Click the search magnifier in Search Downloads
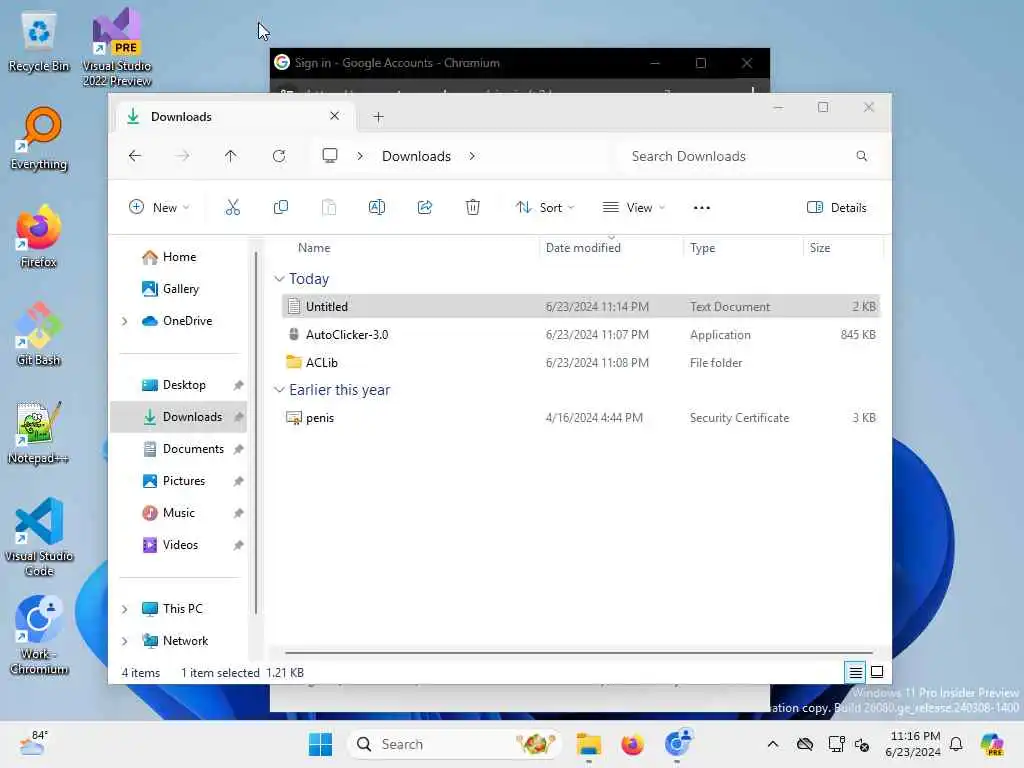This screenshot has width=1024, height=768. tap(861, 156)
